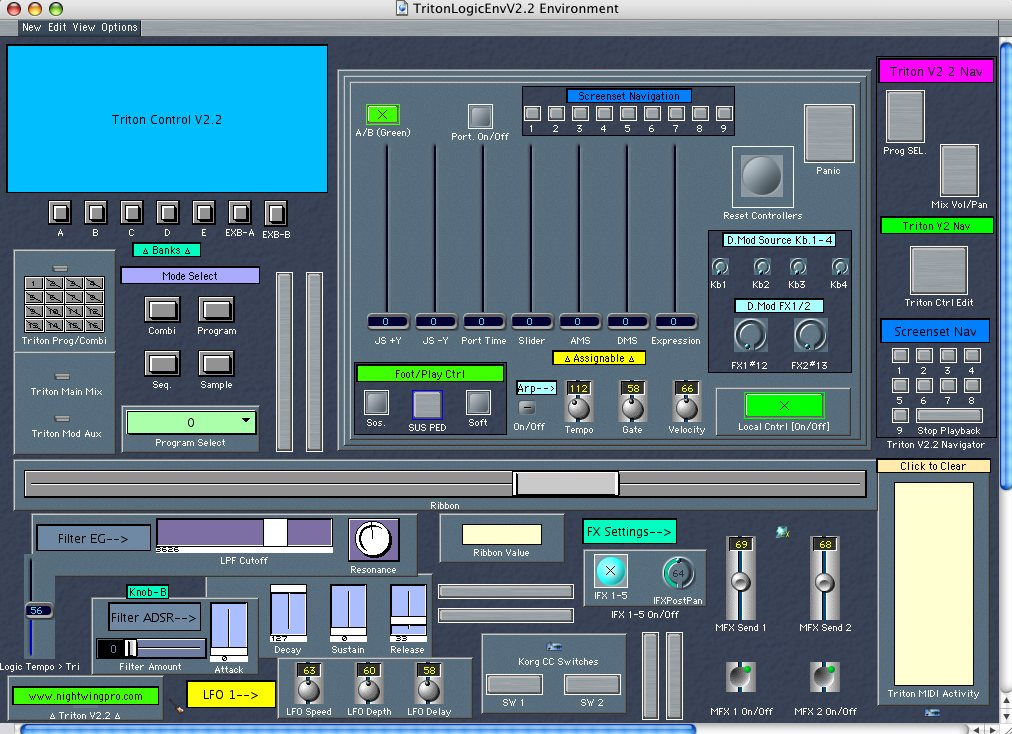Viewport: 1012px width, 734px height.
Task: Click the Resonance dial
Action: point(374,539)
